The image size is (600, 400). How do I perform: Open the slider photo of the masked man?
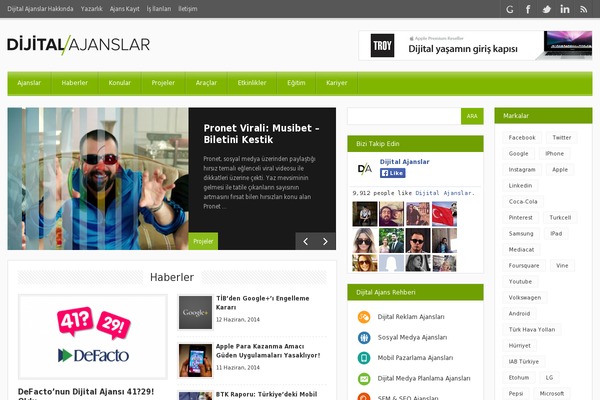click(x=98, y=179)
